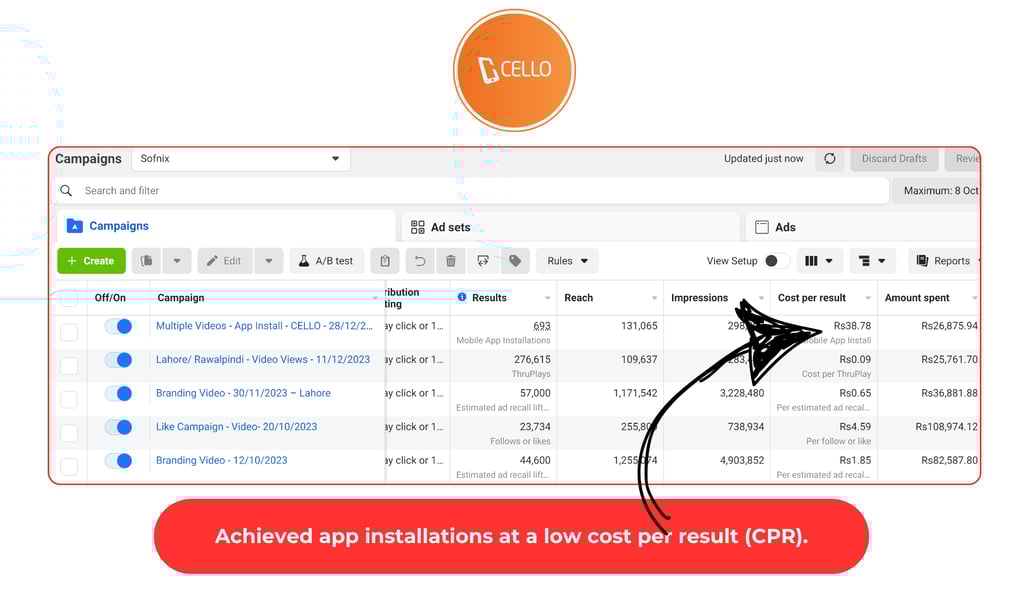
Task: Click the green Create button
Action: (91, 260)
